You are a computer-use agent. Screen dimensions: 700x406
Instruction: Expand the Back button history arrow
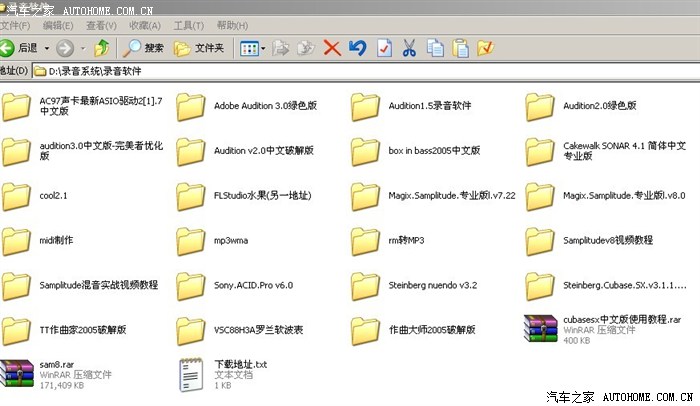[x=47, y=47]
